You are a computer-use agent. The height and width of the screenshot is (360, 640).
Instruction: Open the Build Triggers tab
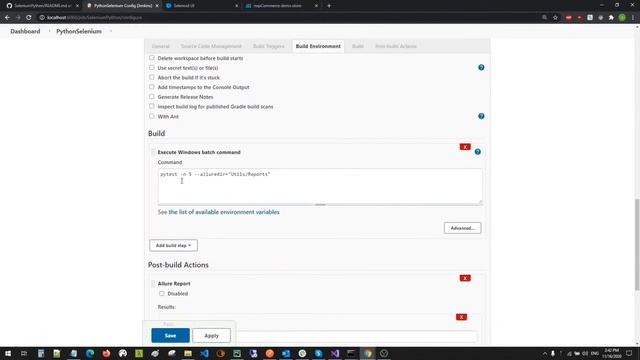pos(269,46)
